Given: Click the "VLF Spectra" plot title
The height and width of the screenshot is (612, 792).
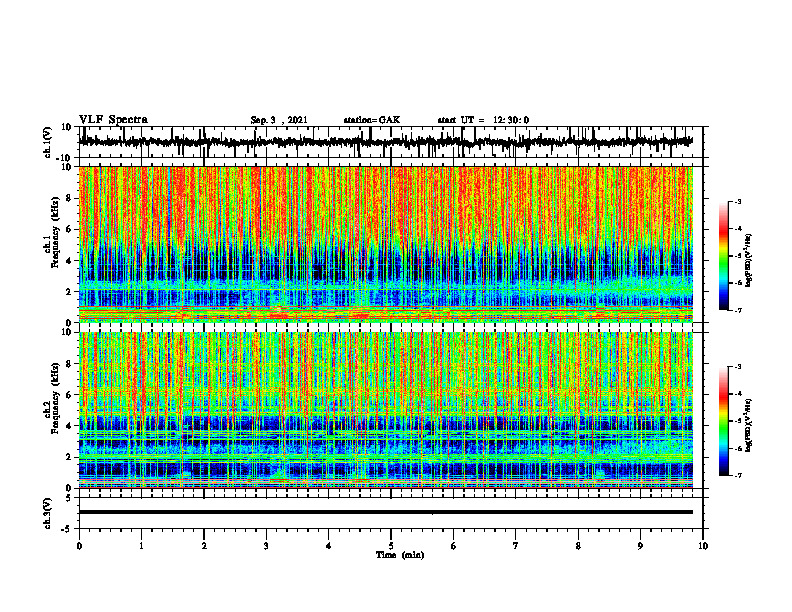Looking at the screenshot, I should 113,120.
